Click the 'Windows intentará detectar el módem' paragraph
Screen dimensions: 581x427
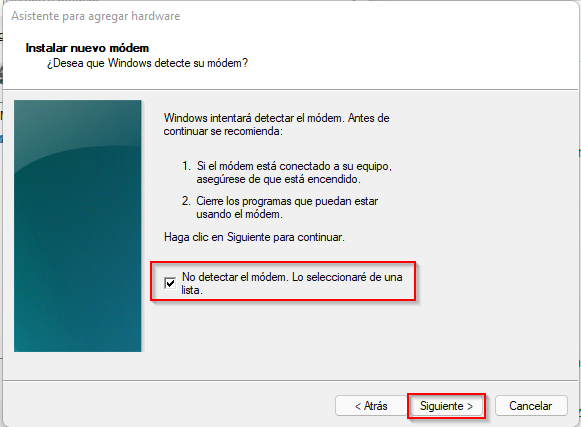point(276,125)
